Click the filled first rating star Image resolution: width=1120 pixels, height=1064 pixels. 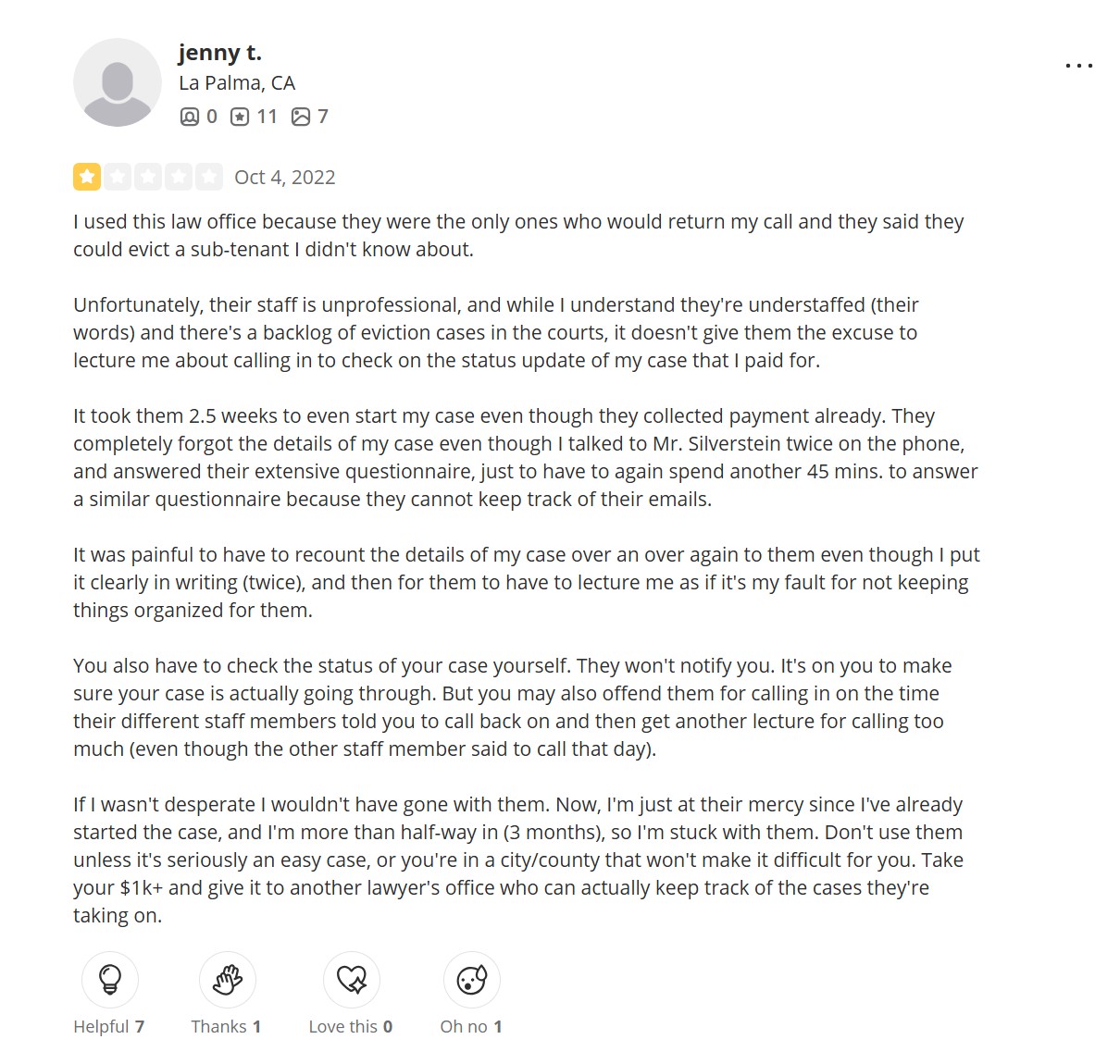[x=87, y=177]
